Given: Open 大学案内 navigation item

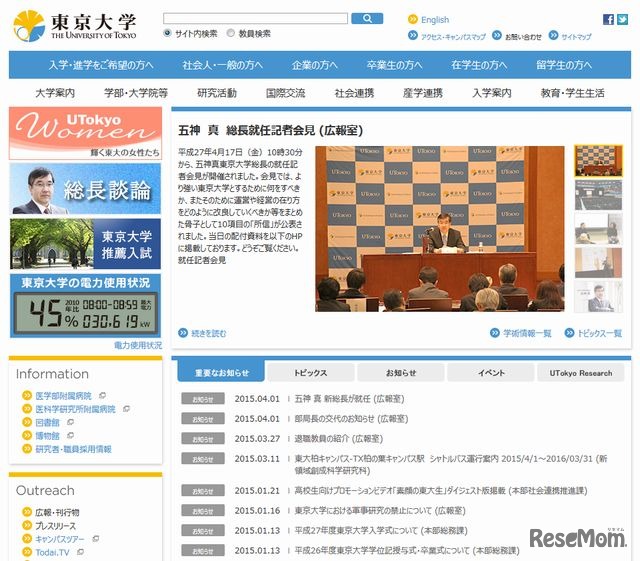Looking at the screenshot, I should pyautogui.click(x=55, y=93).
